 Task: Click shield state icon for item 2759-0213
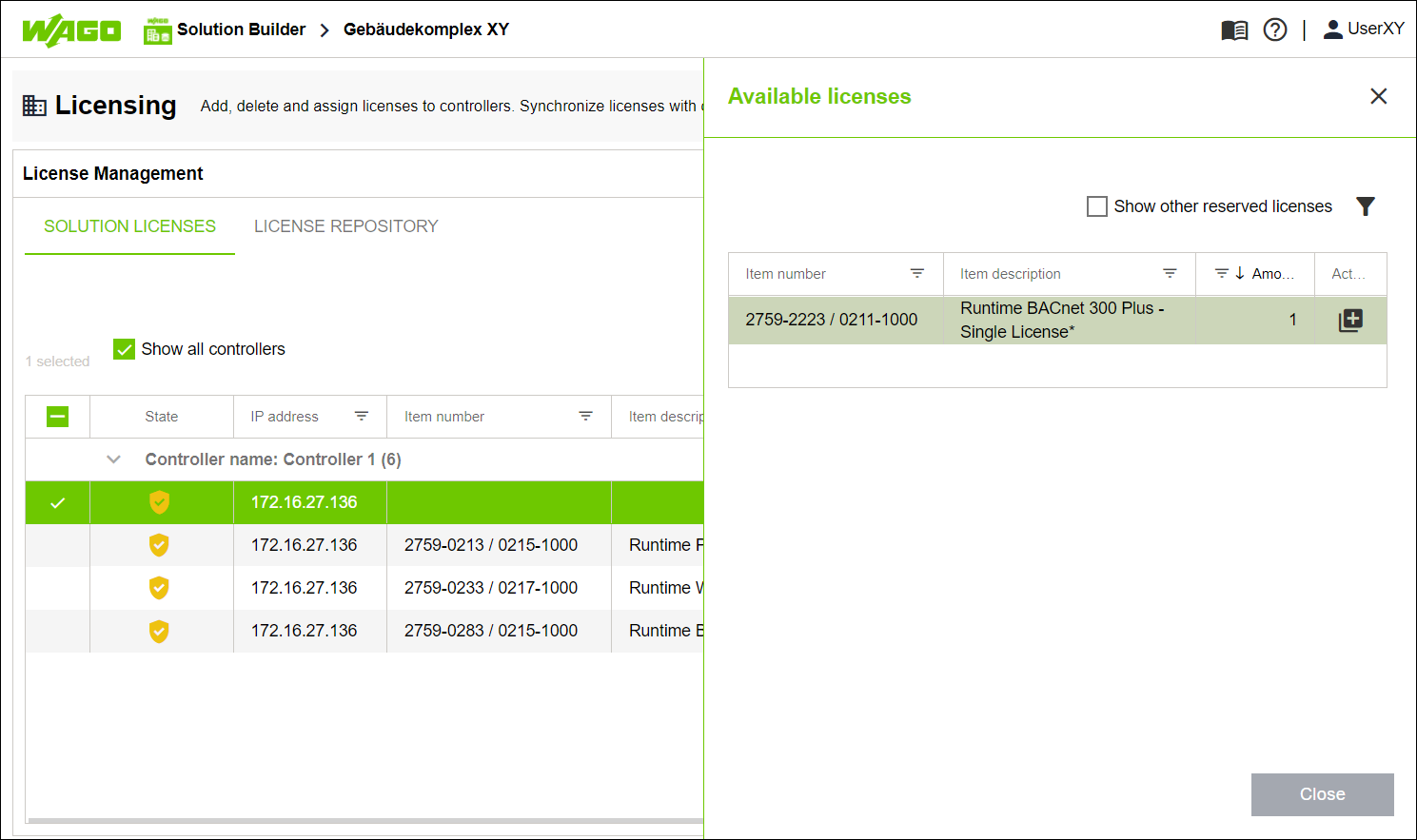tap(159, 545)
